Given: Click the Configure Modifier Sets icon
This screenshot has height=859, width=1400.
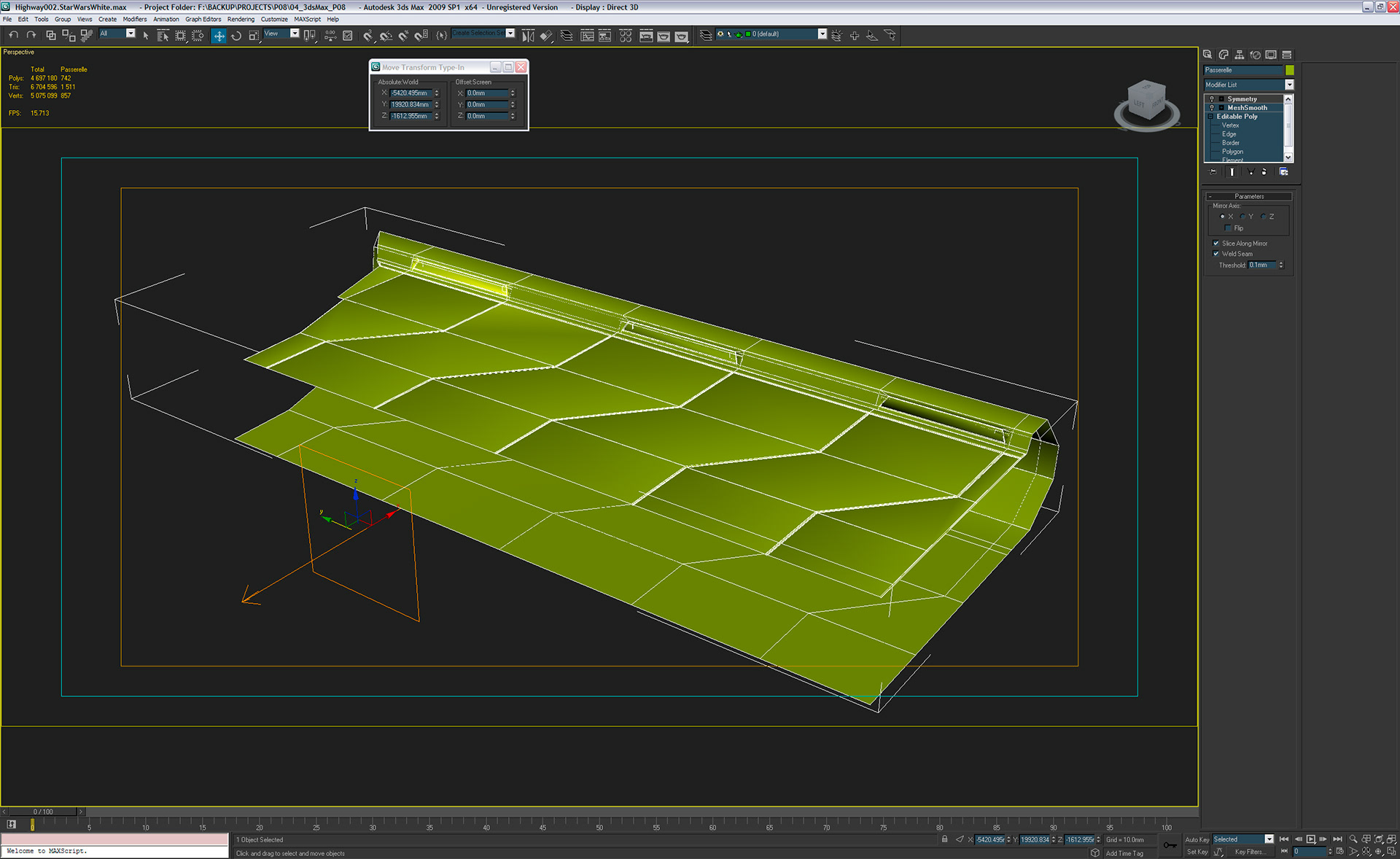Looking at the screenshot, I should coord(1284,172).
